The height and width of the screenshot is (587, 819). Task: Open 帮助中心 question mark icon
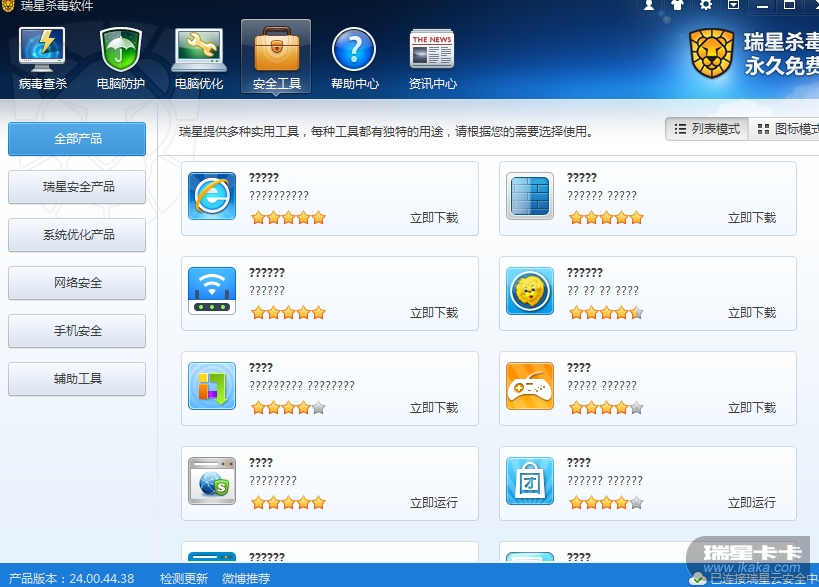click(354, 57)
